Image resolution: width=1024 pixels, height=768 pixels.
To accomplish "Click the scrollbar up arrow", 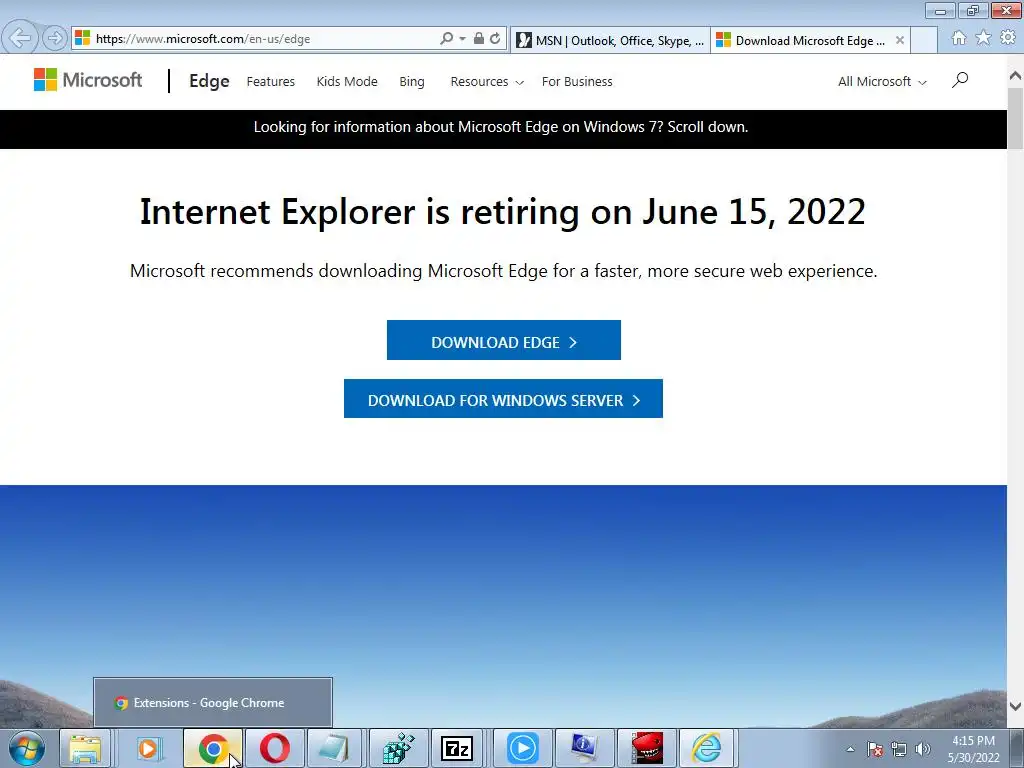I will pos(1015,76).
